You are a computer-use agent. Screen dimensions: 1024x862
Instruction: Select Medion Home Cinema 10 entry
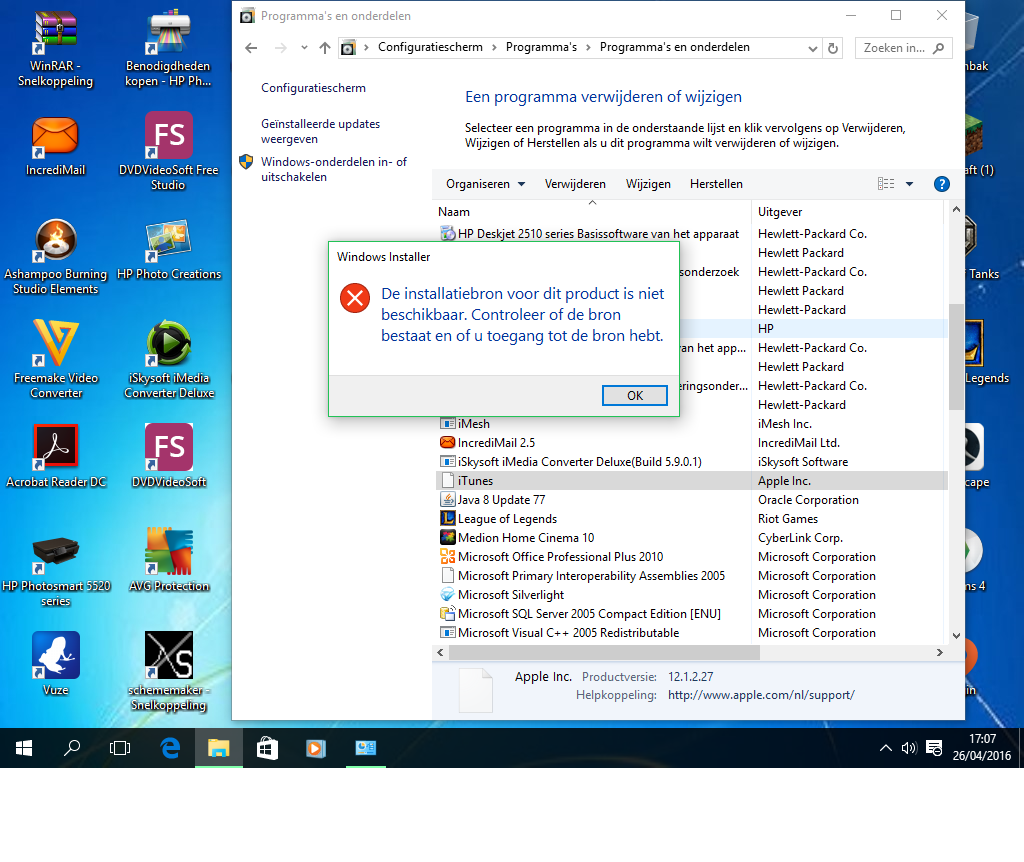pyautogui.click(x=691, y=537)
